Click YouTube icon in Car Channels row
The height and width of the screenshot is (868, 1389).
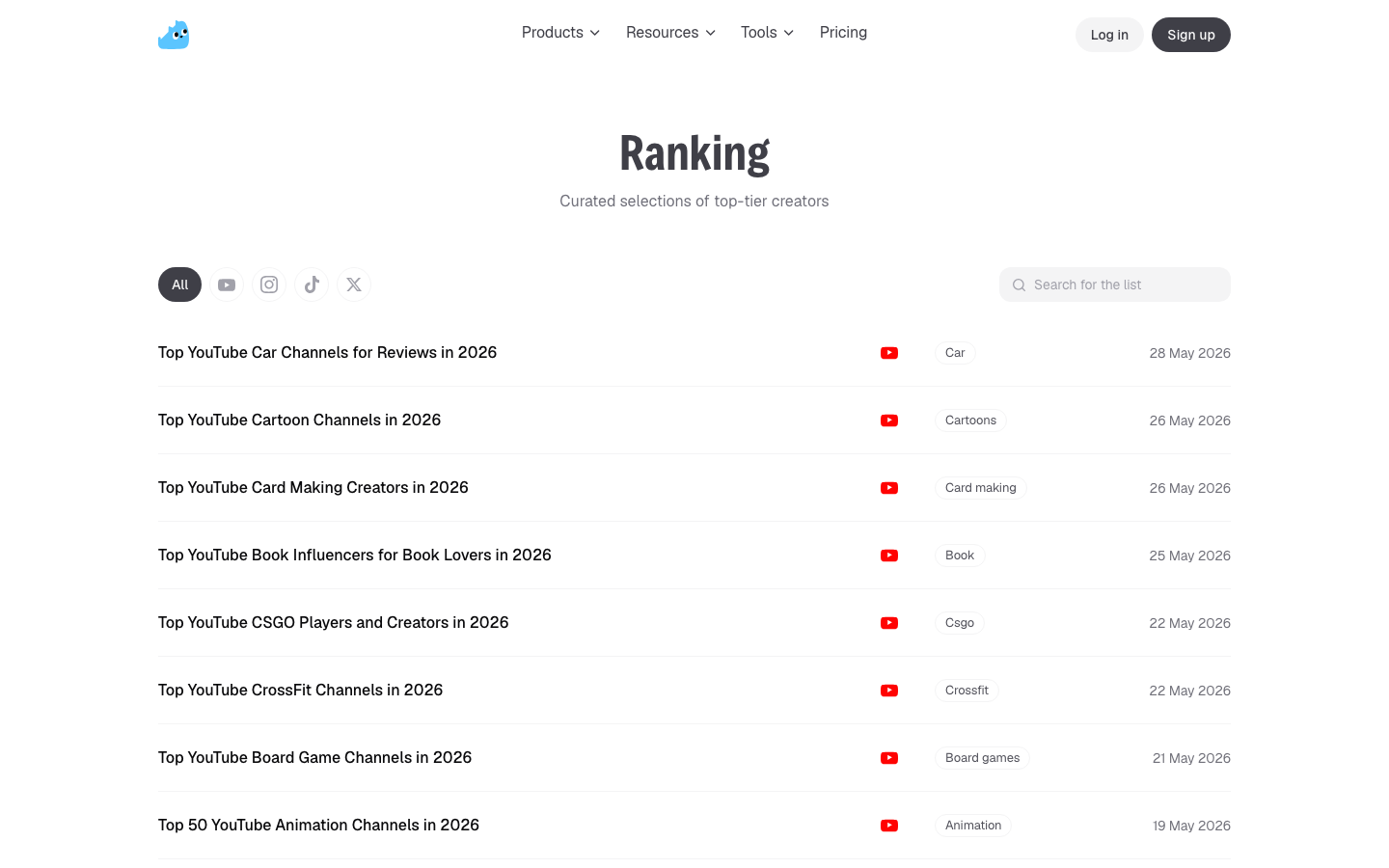pyautogui.click(x=889, y=353)
